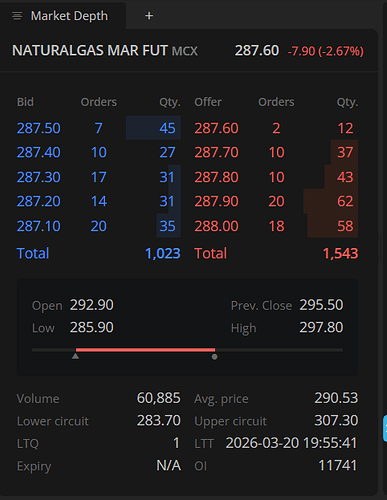
Task: Select bid price 287.30
Action: pos(39,177)
